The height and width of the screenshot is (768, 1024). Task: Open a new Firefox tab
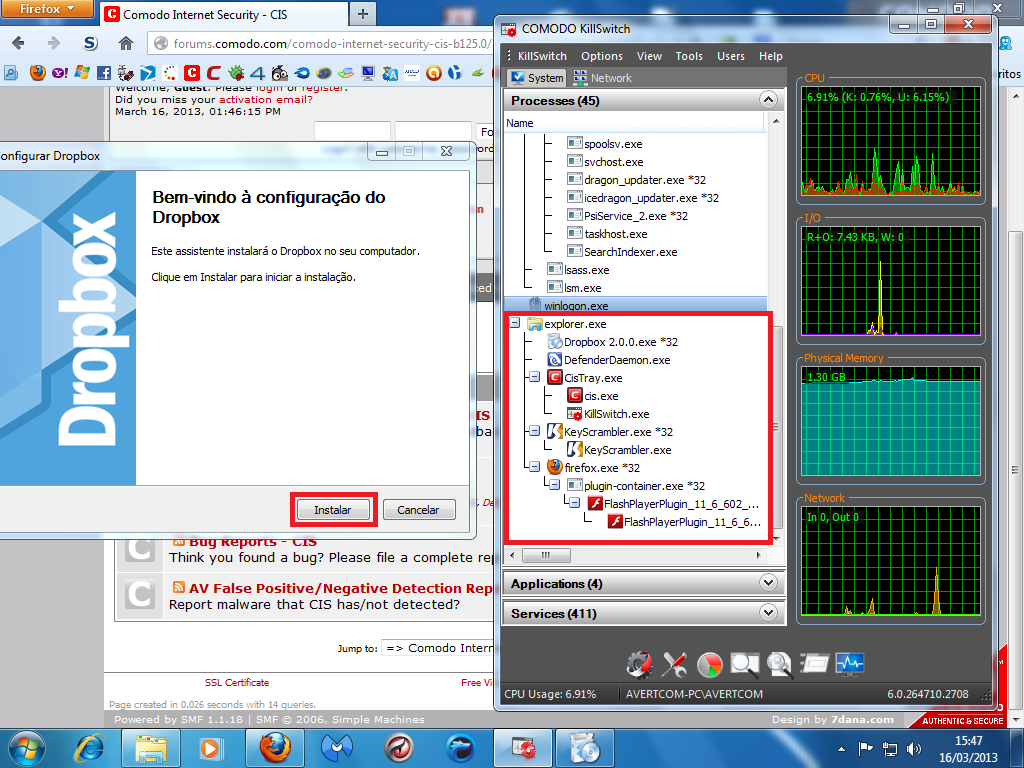(363, 14)
